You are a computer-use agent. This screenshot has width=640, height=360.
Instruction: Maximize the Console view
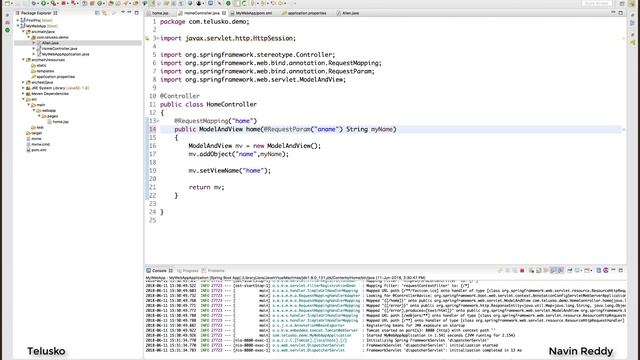[621, 271]
